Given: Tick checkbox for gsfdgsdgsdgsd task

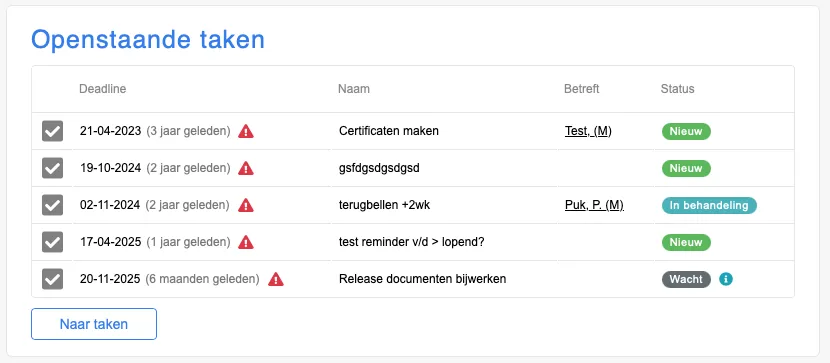Looking at the screenshot, I should (x=52, y=168).
